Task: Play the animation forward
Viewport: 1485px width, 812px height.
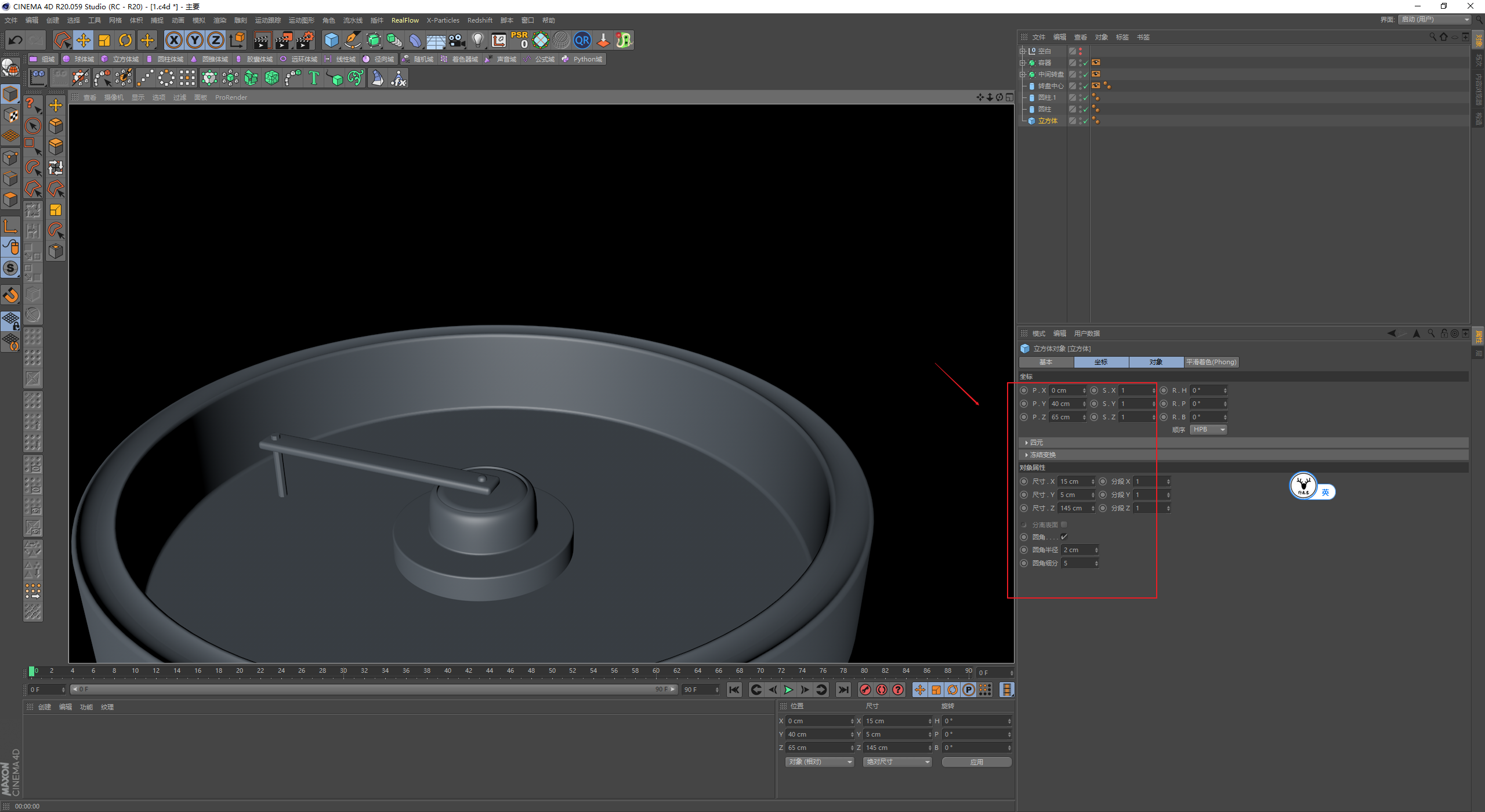Action: (x=788, y=690)
